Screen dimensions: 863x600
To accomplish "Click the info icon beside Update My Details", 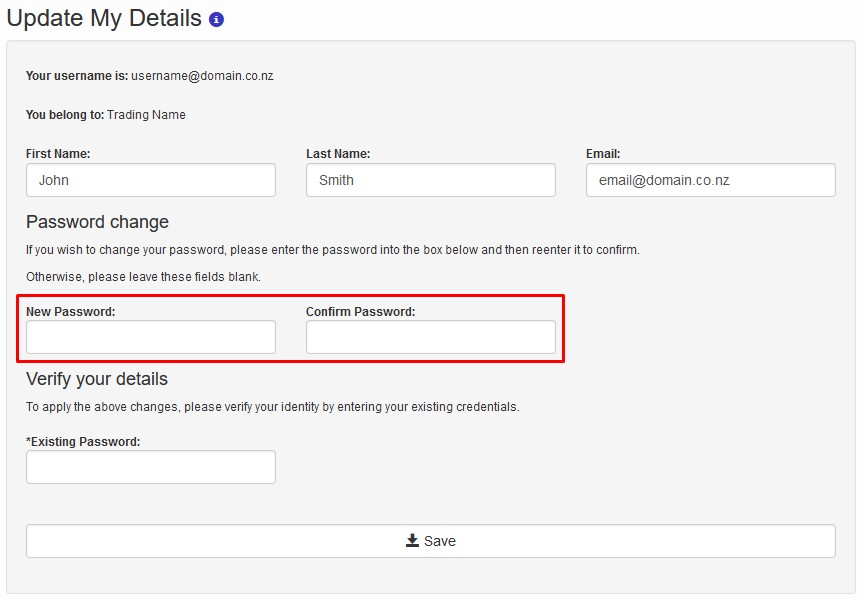I will pos(217,19).
